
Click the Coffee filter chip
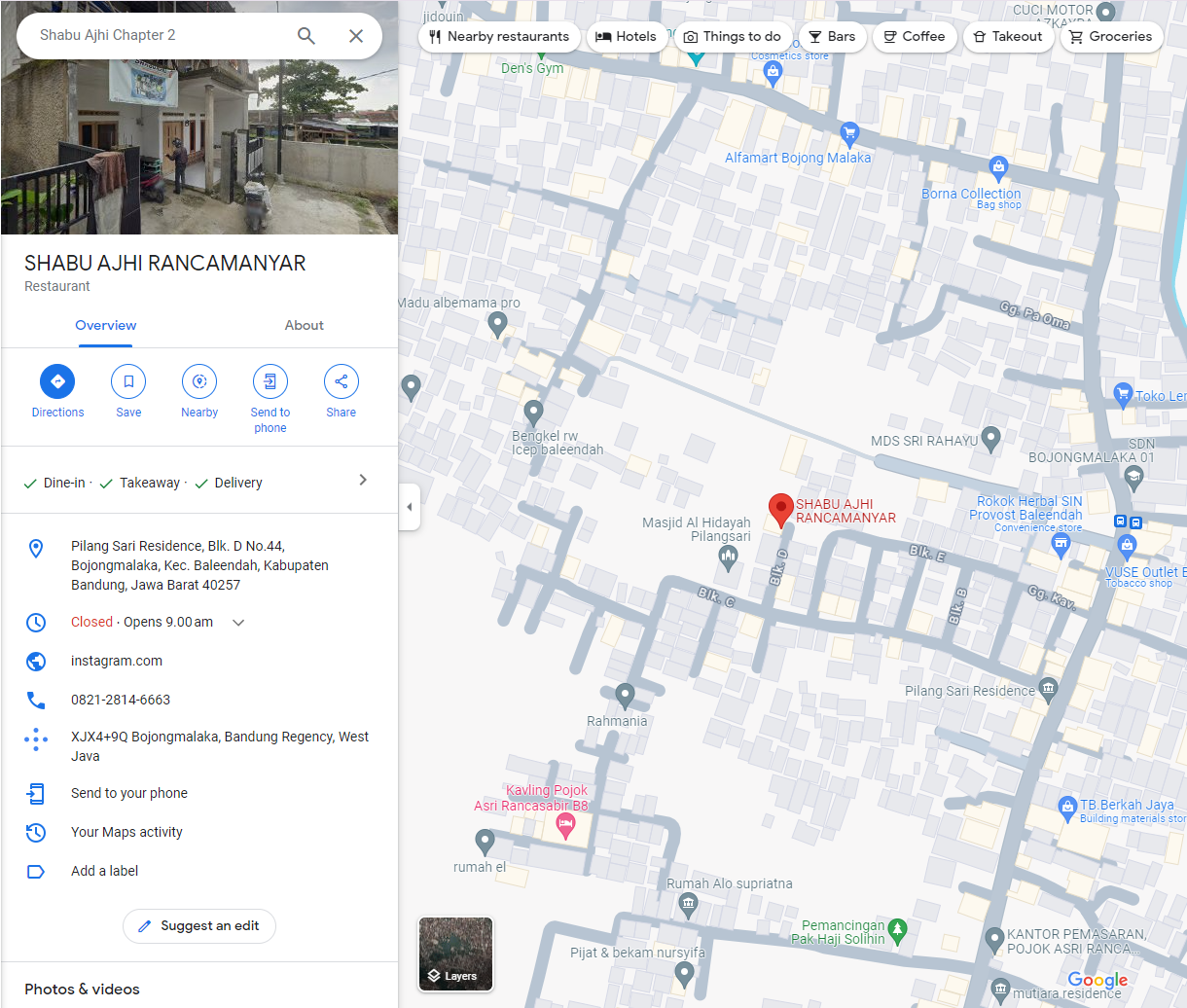914,37
